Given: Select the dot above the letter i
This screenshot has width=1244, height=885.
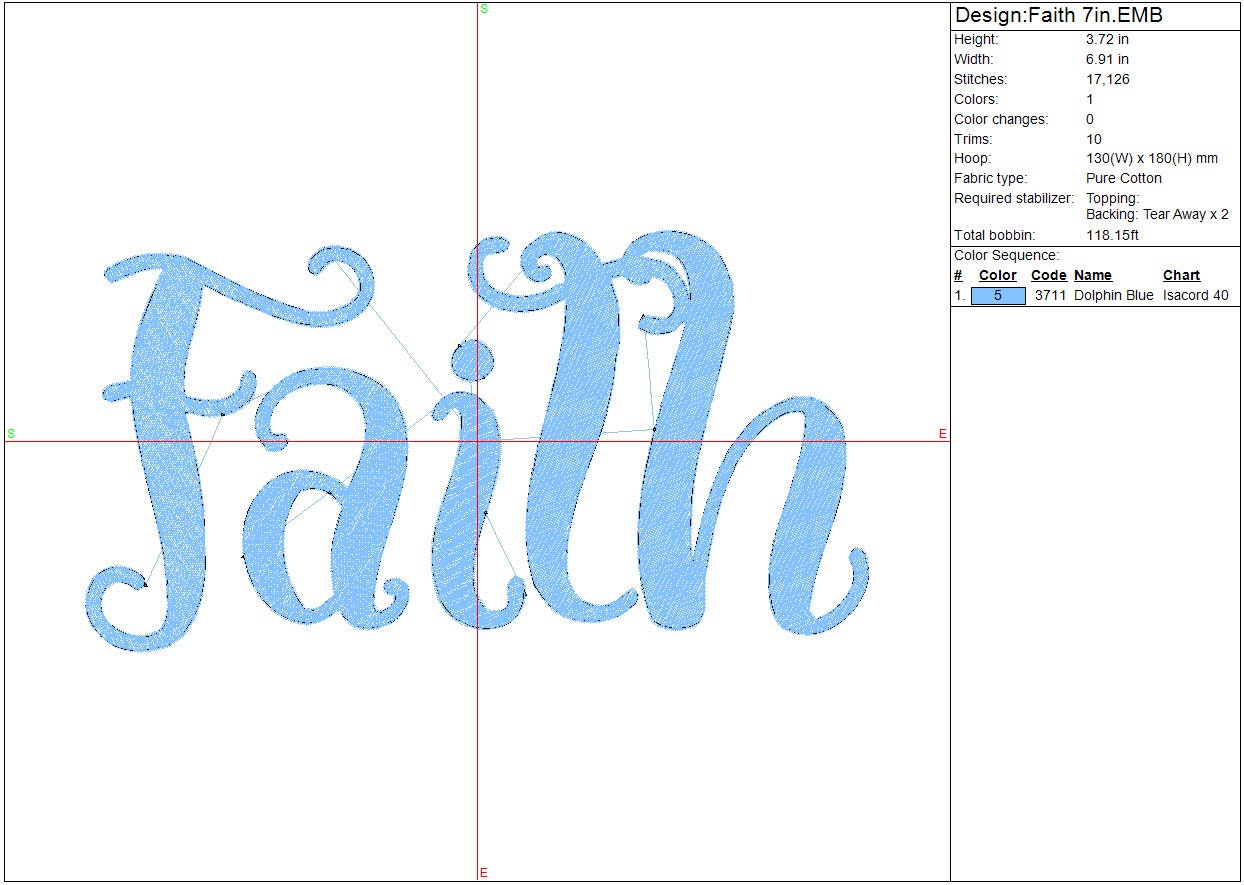Looking at the screenshot, I should coord(474,361).
